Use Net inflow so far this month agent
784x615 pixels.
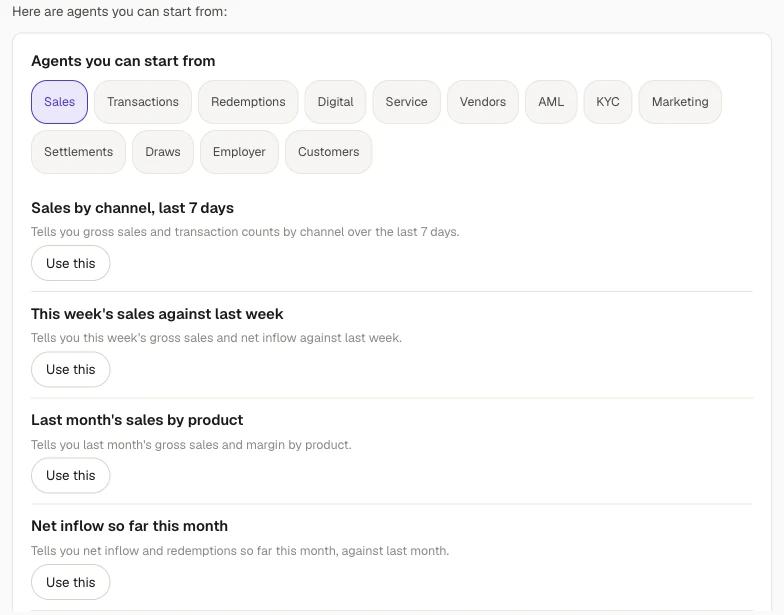click(x=70, y=582)
